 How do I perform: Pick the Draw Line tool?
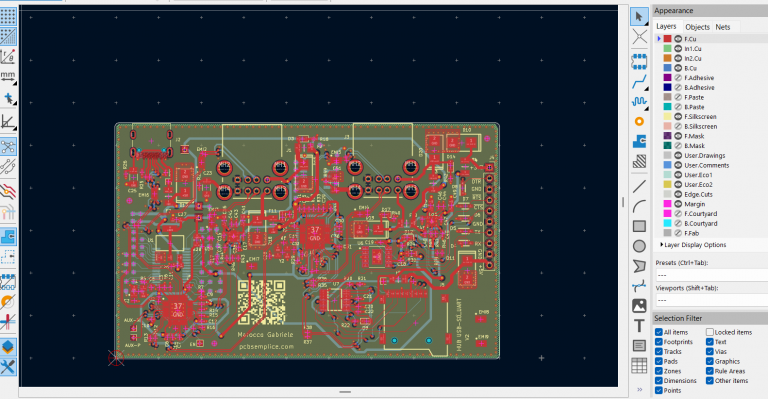click(x=639, y=187)
